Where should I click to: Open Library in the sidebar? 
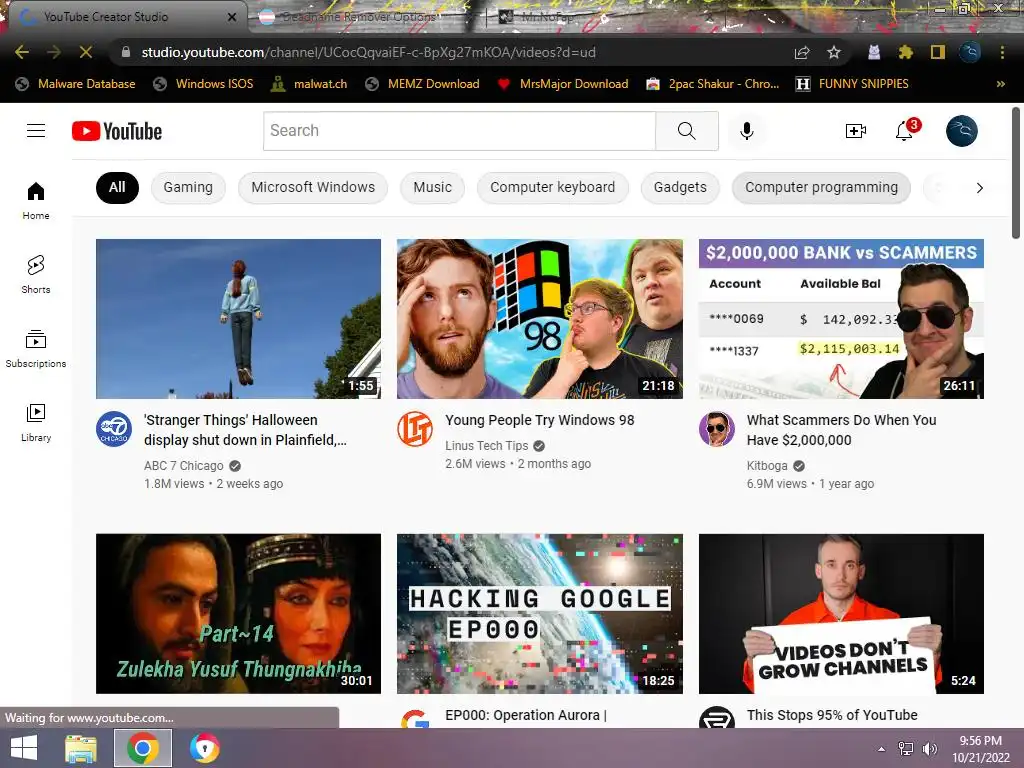click(x=36, y=423)
